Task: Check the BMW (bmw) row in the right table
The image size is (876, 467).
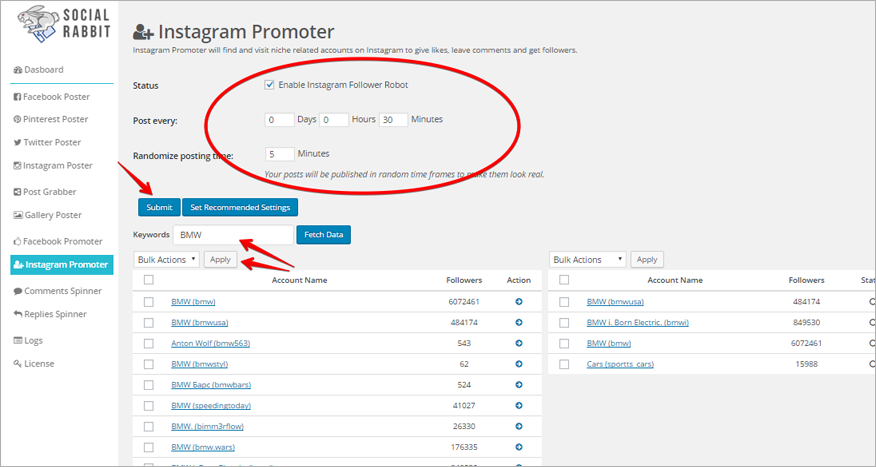Action: click(564, 343)
